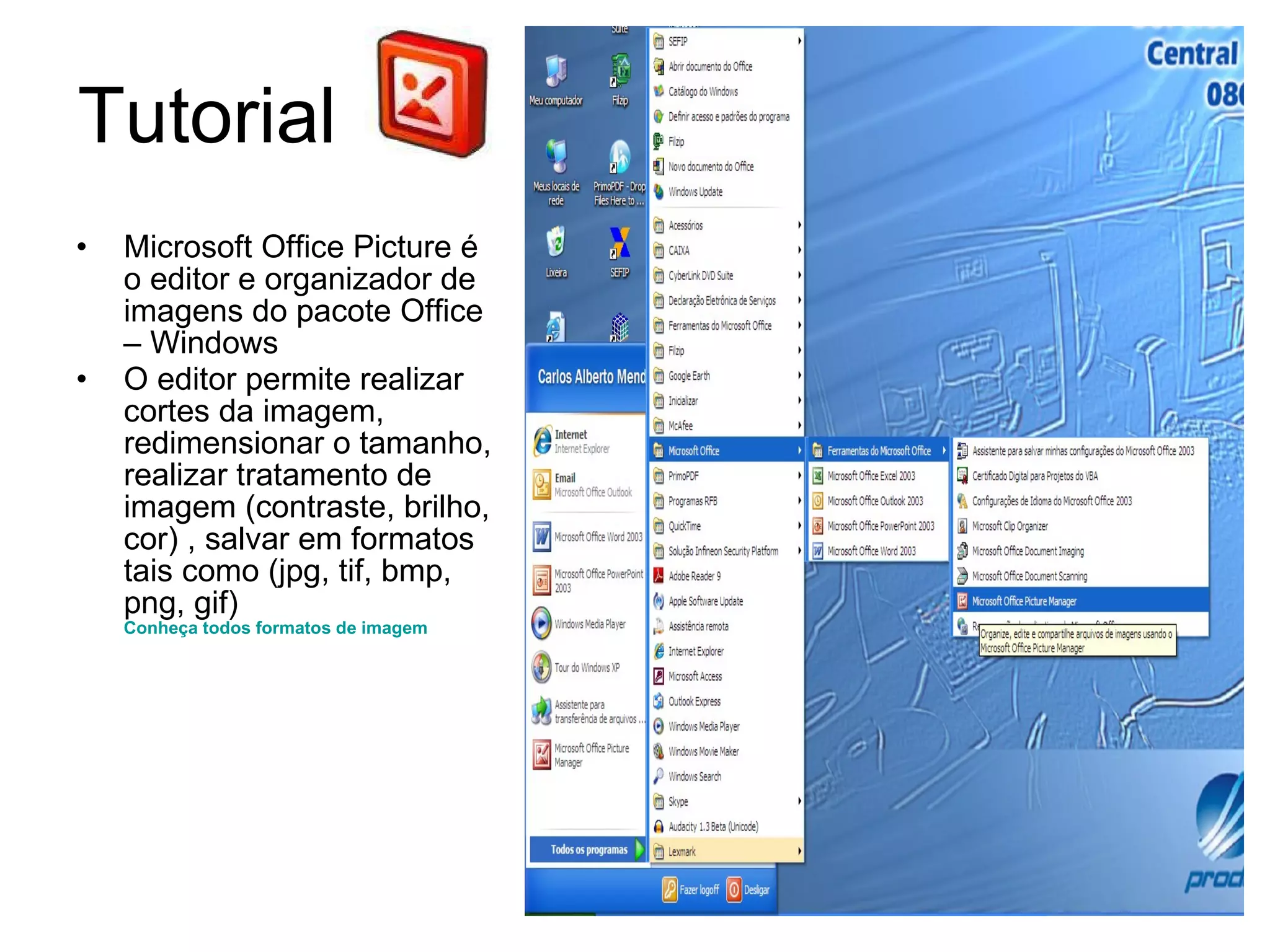The width and height of the screenshot is (1270, 952).
Task: Follow the Conheça todos formatos de imagem link
Action: coord(275,628)
